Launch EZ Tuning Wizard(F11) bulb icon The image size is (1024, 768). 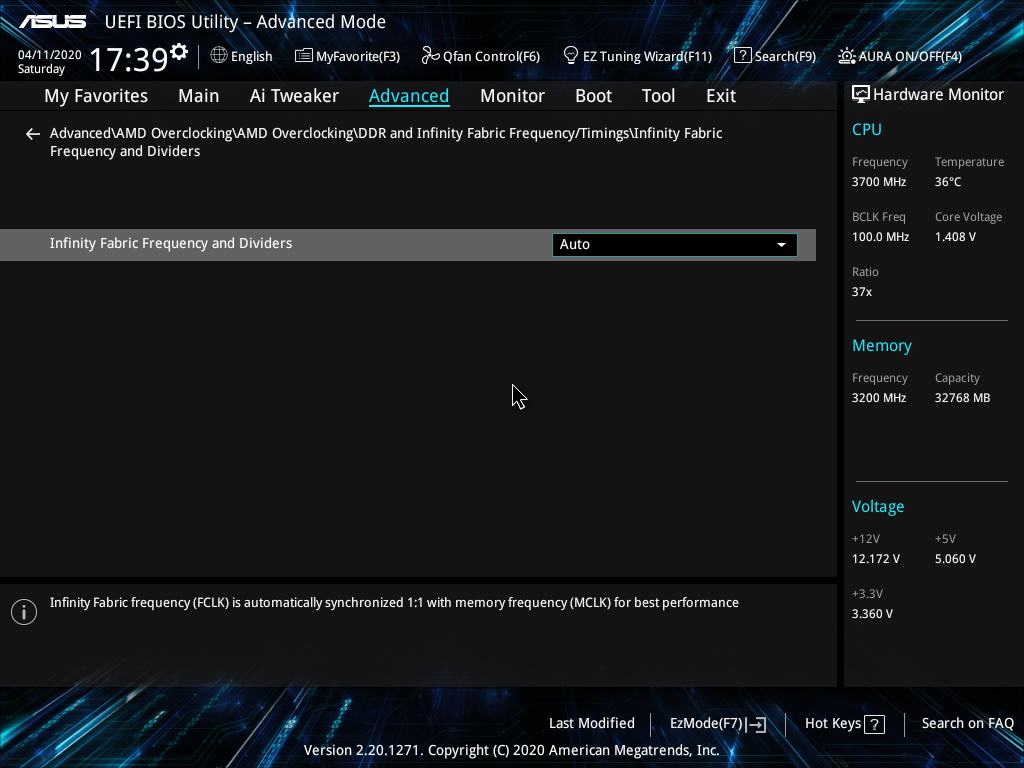[x=570, y=56]
